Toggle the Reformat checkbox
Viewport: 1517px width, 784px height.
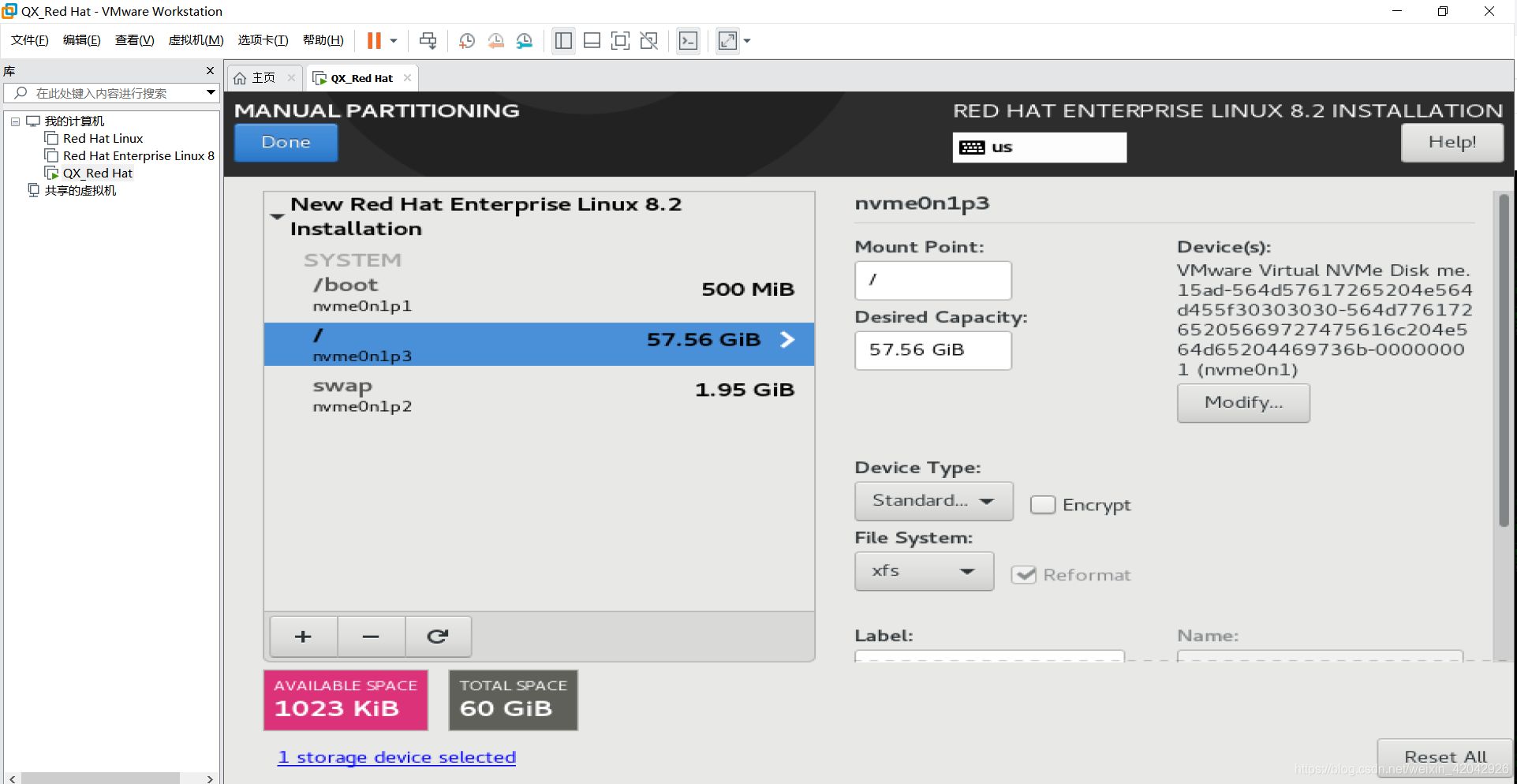point(1024,575)
